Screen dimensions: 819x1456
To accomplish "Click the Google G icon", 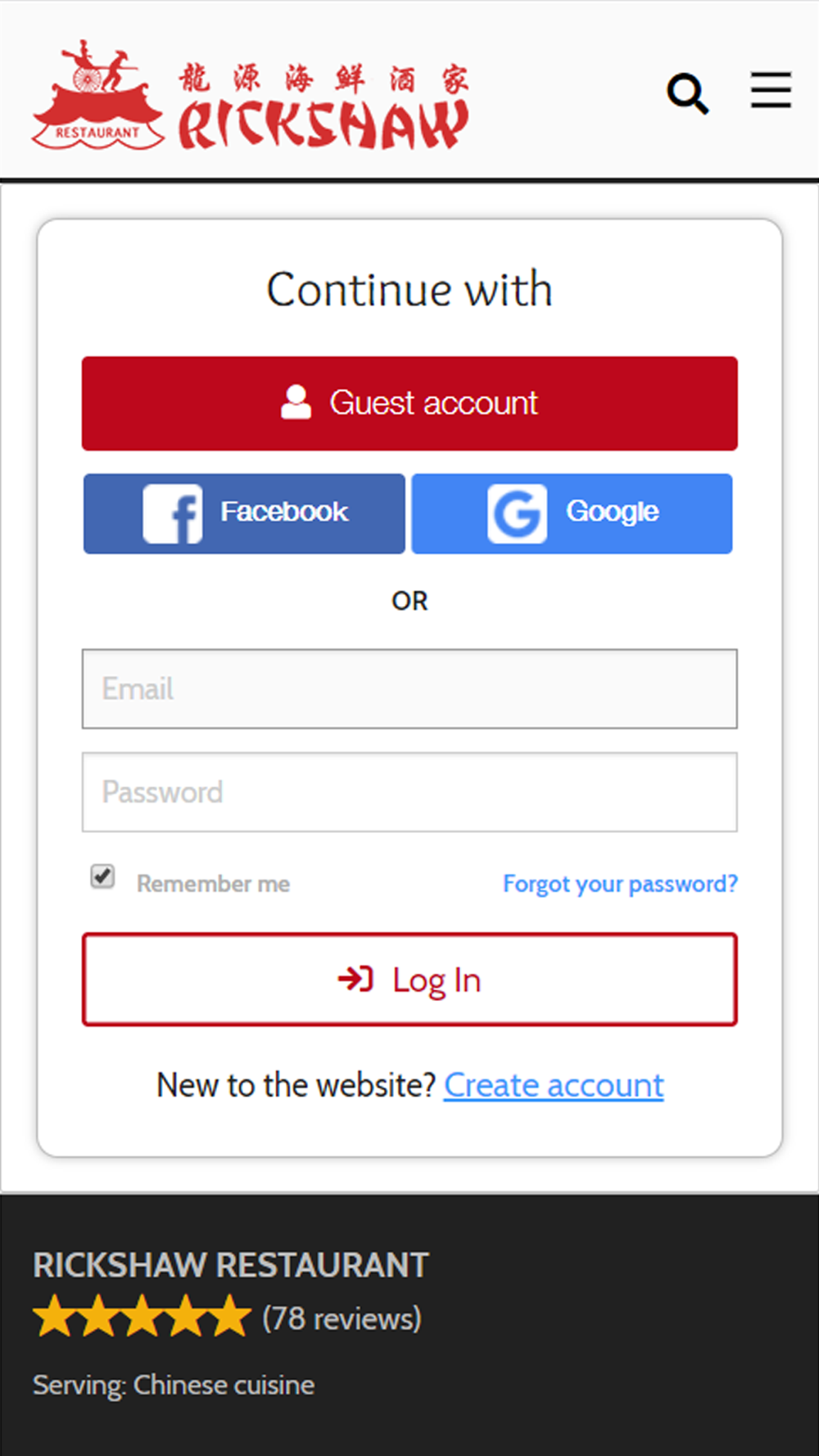I will (517, 513).
